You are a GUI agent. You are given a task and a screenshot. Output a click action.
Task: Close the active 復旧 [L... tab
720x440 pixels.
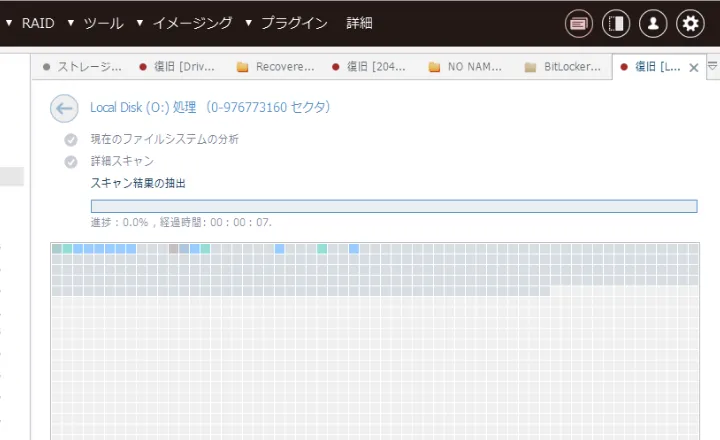pos(694,68)
